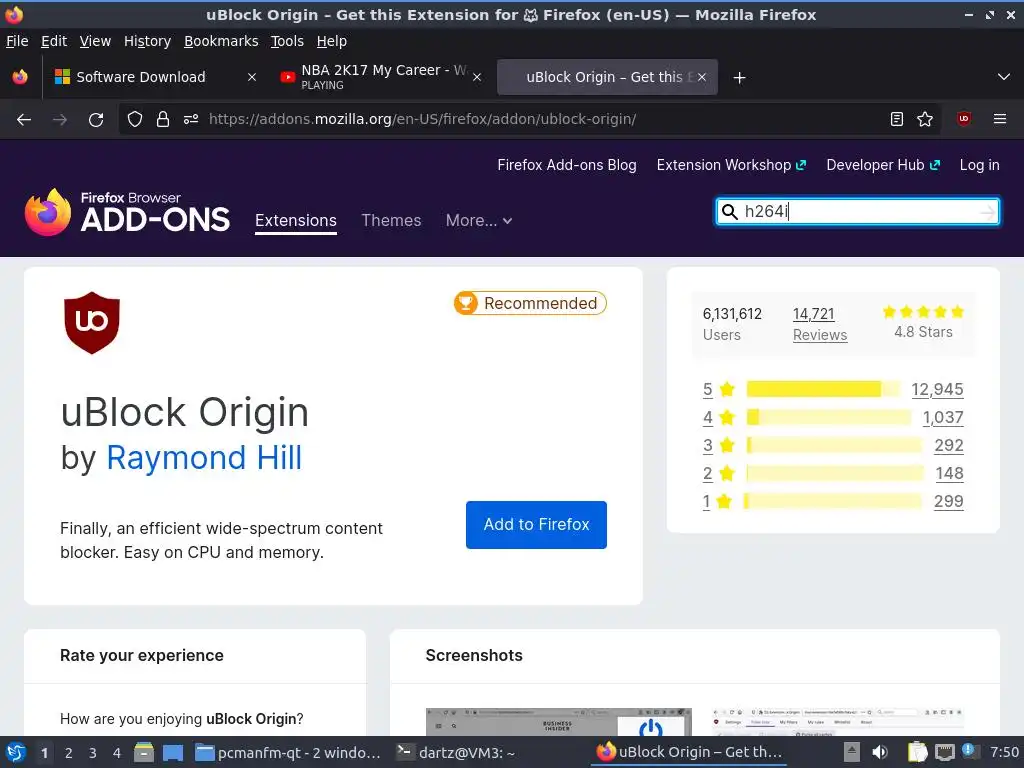
Task: Go to Extensions section
Action: pos(296,221)
